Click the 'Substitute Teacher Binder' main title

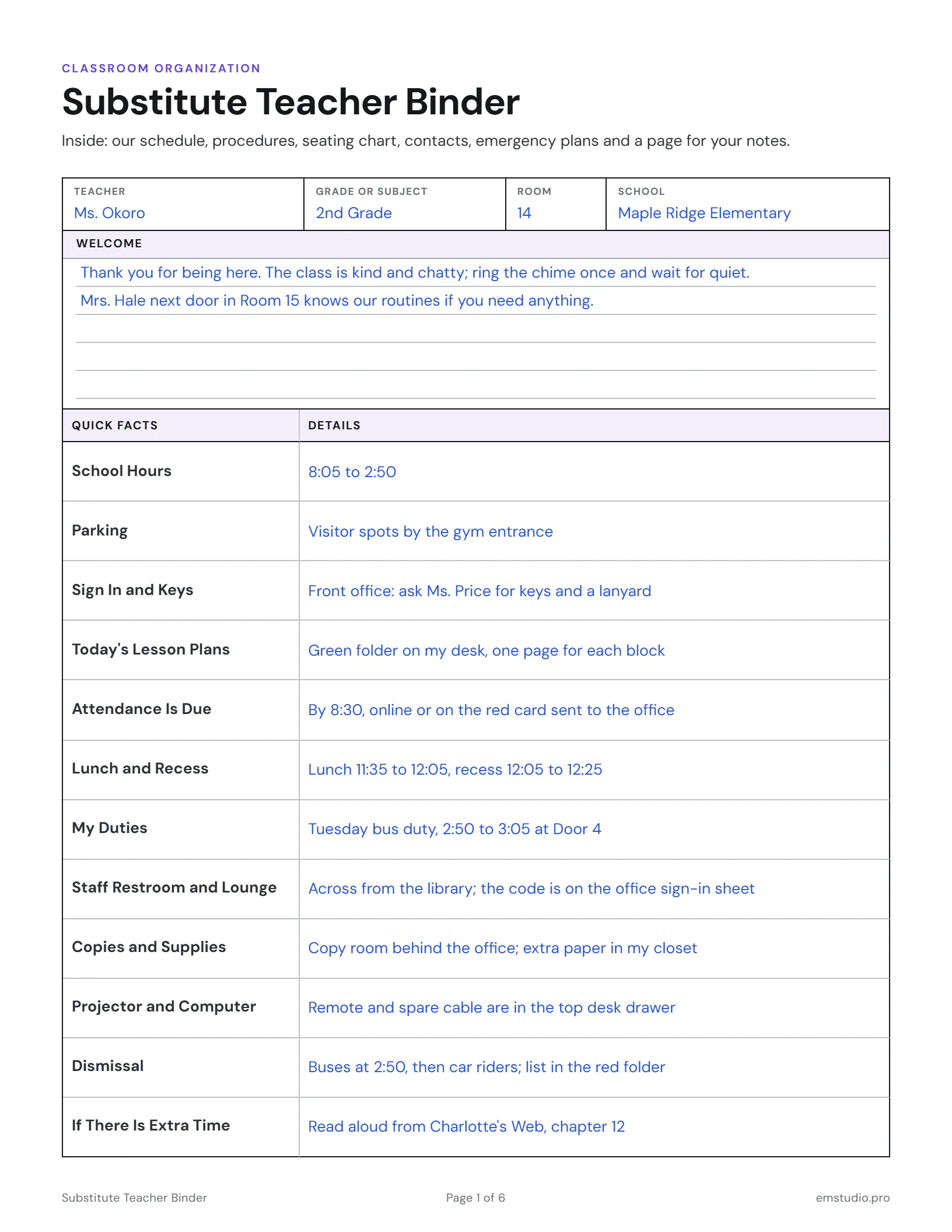[x=290, y=101]
